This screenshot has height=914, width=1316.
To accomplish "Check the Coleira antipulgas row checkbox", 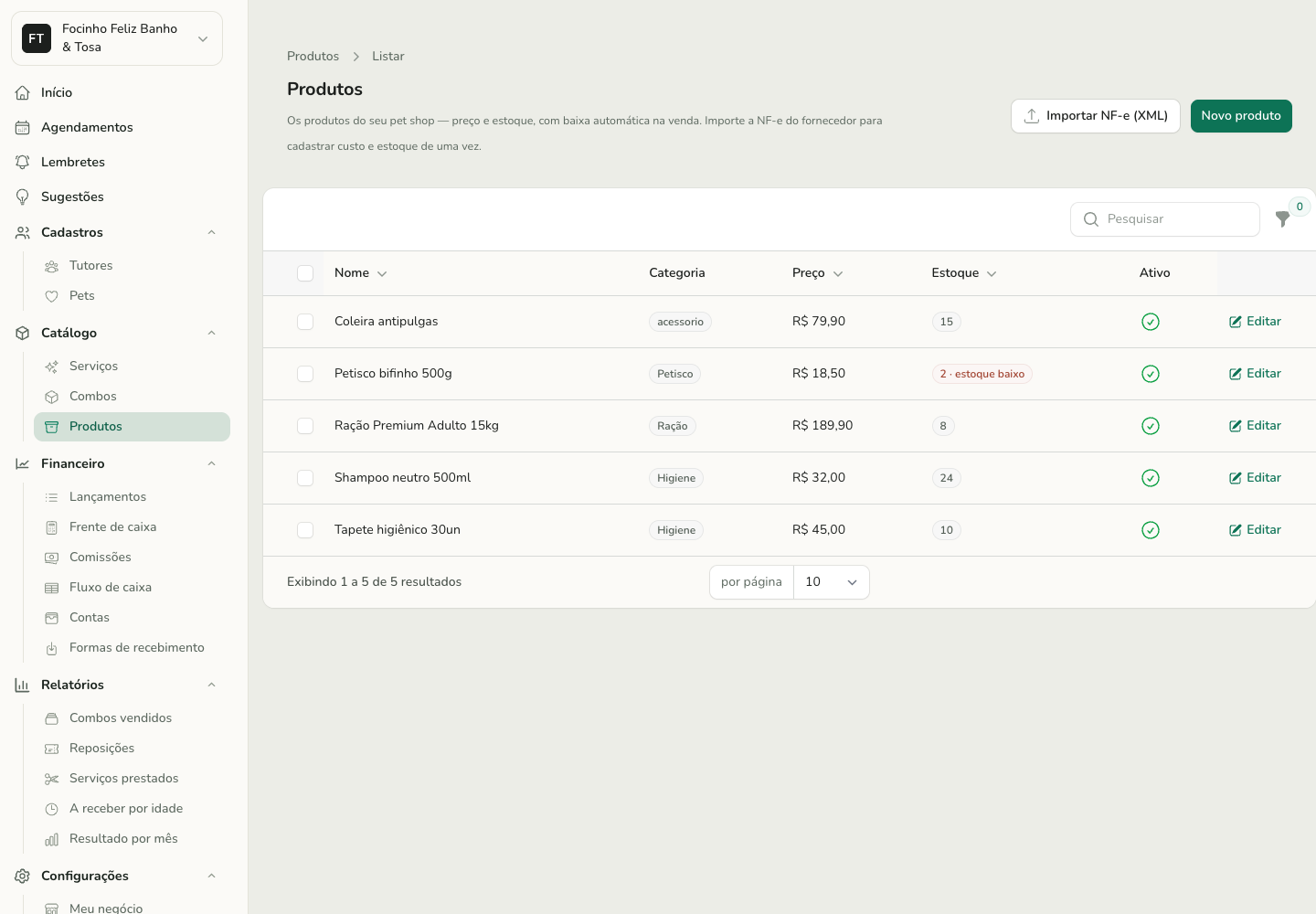I will point(305,322).
